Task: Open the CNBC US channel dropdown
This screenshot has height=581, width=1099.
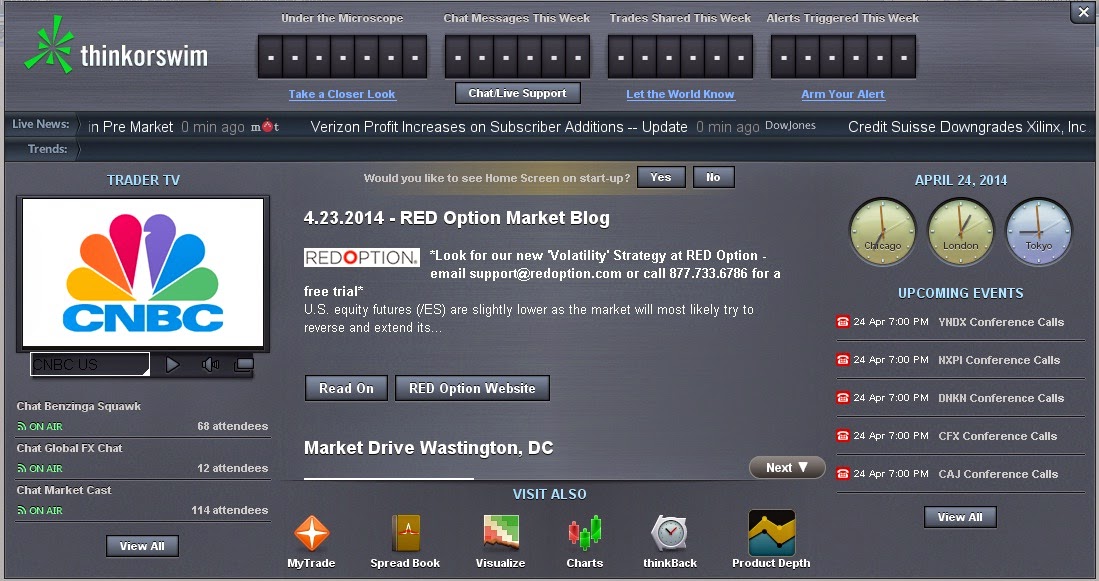Action: click(90, 364)
